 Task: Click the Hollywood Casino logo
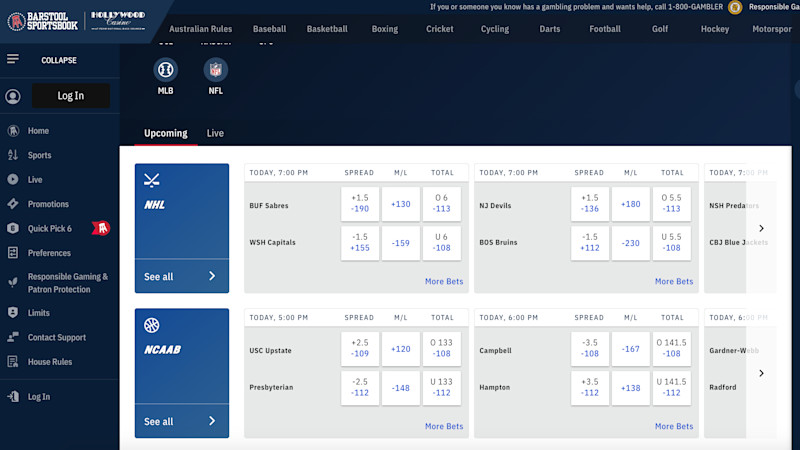[x=118, y=20]
